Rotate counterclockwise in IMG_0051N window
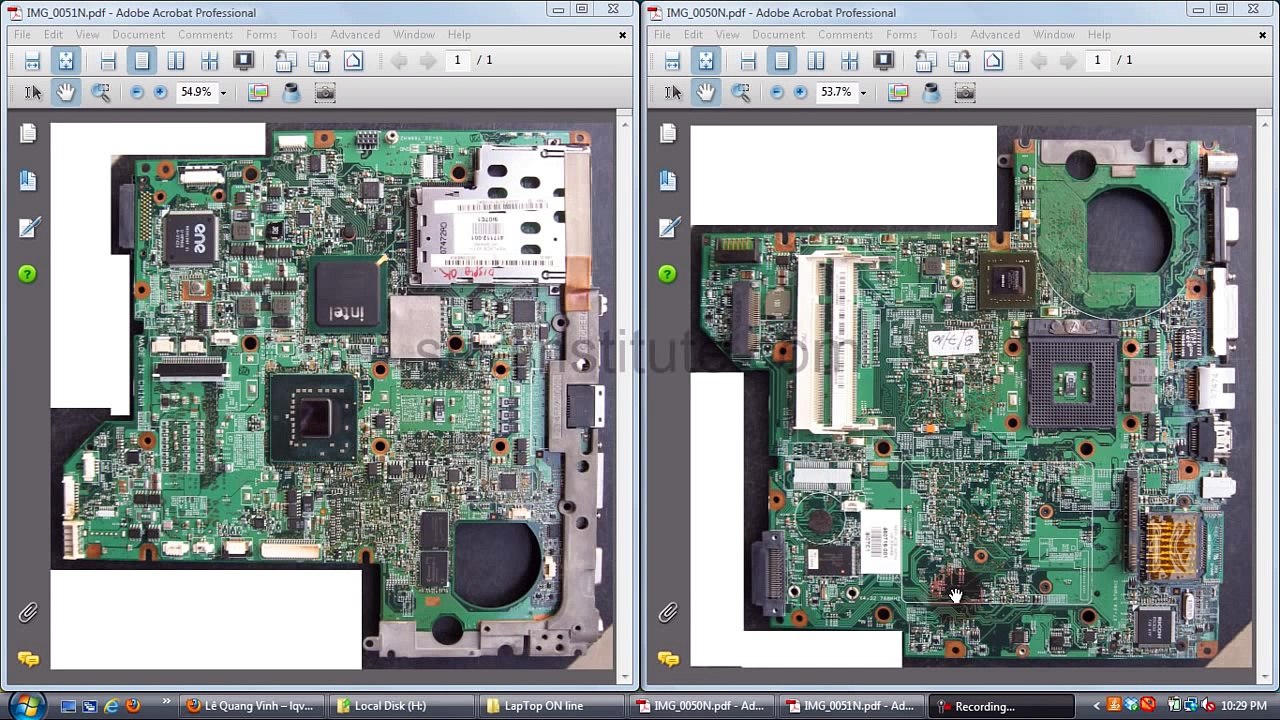1280x720 pixels. (x=286, y=61)
